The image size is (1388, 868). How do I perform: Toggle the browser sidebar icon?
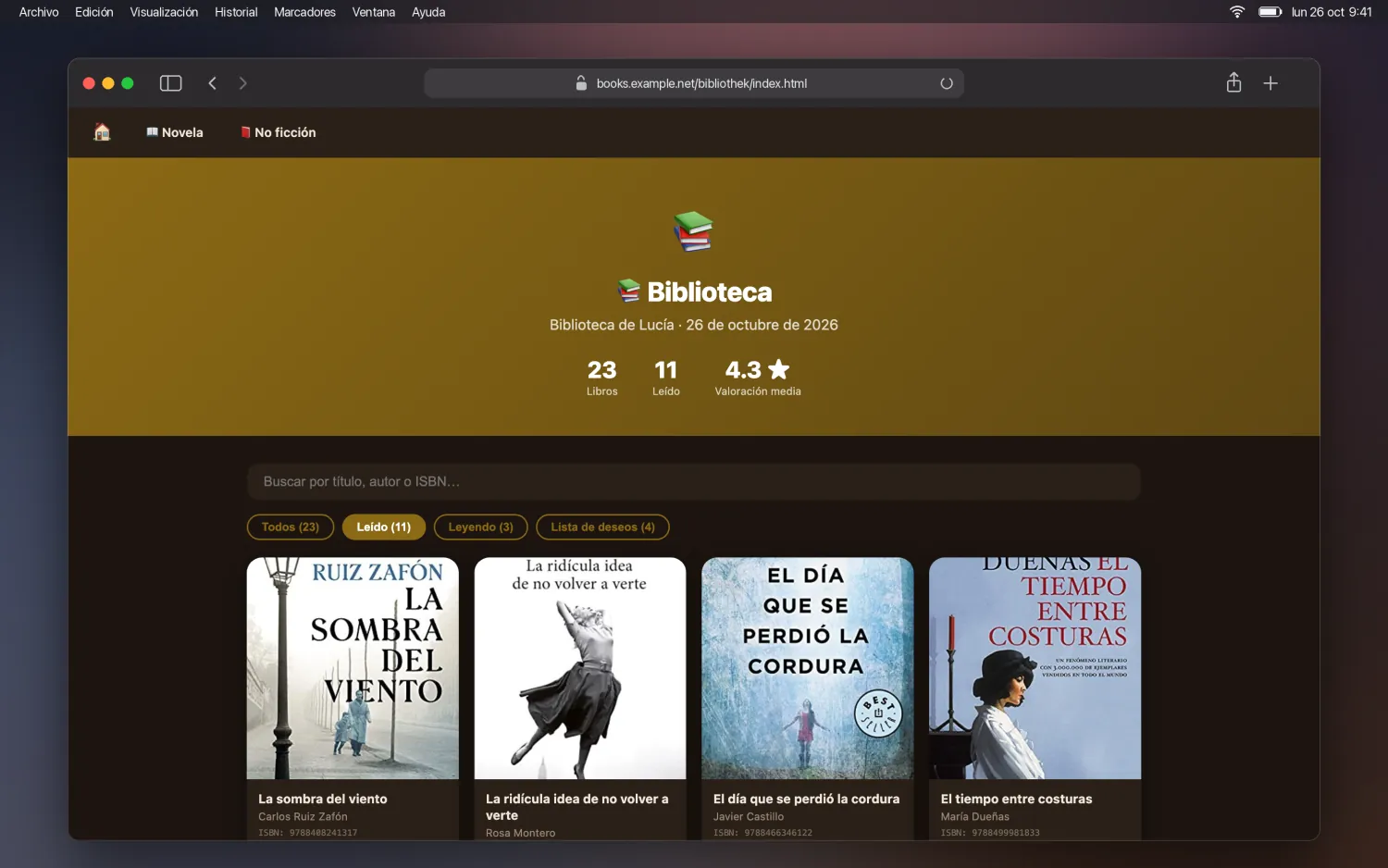(170, 83)
